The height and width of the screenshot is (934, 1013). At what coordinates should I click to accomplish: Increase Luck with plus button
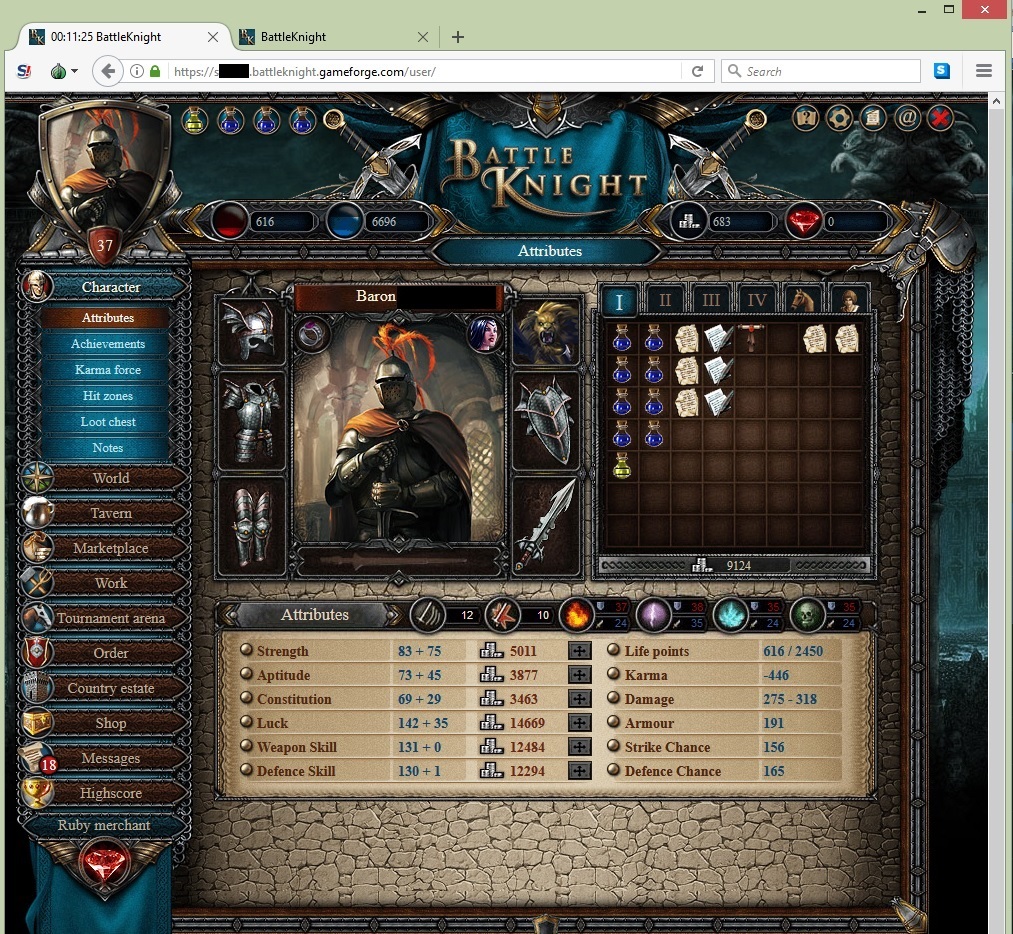(580, 723)
